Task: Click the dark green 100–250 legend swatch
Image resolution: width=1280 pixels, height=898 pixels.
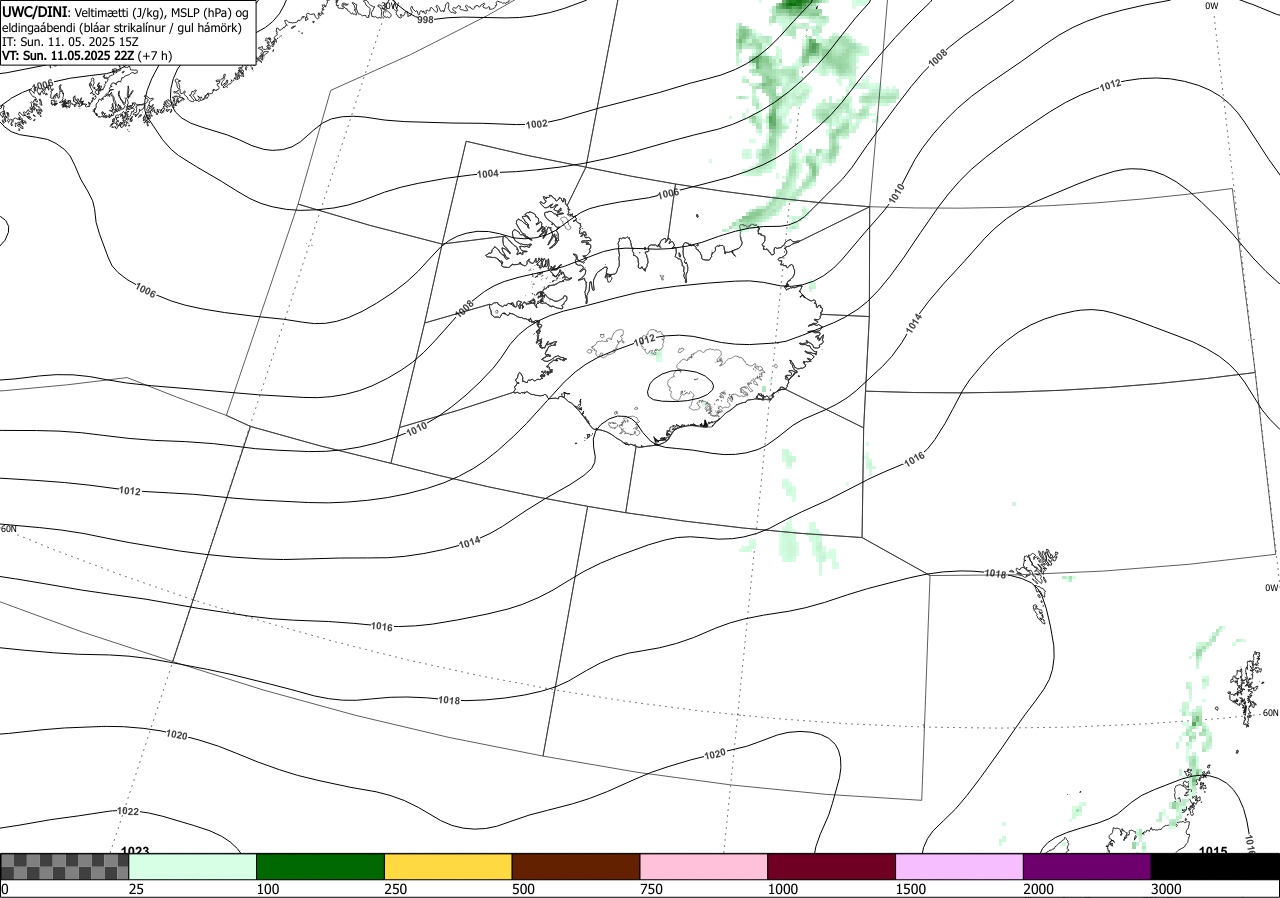Action: [321, 867]
